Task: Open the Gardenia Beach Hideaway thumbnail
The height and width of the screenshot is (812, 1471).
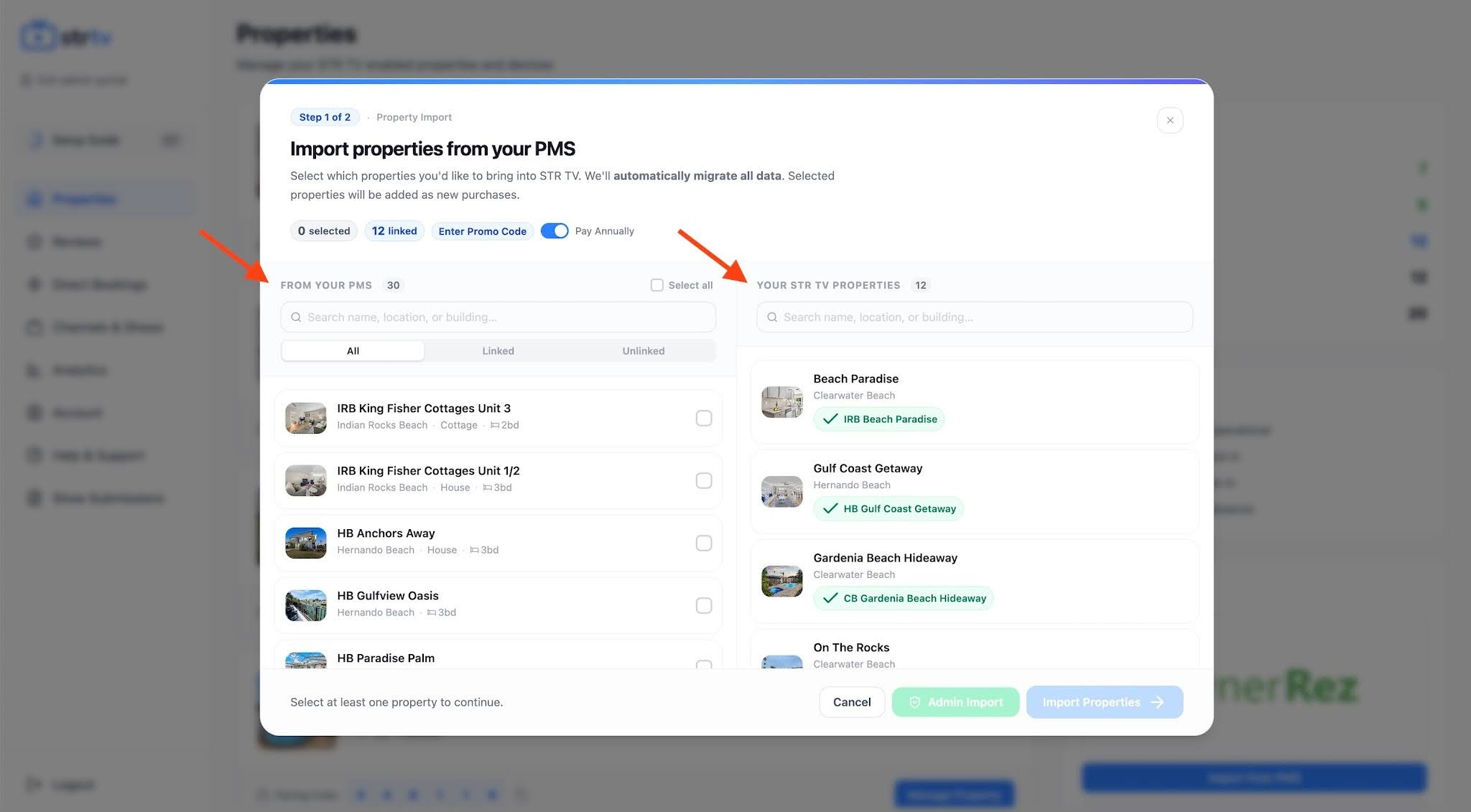Action: (x=782, y=582)
